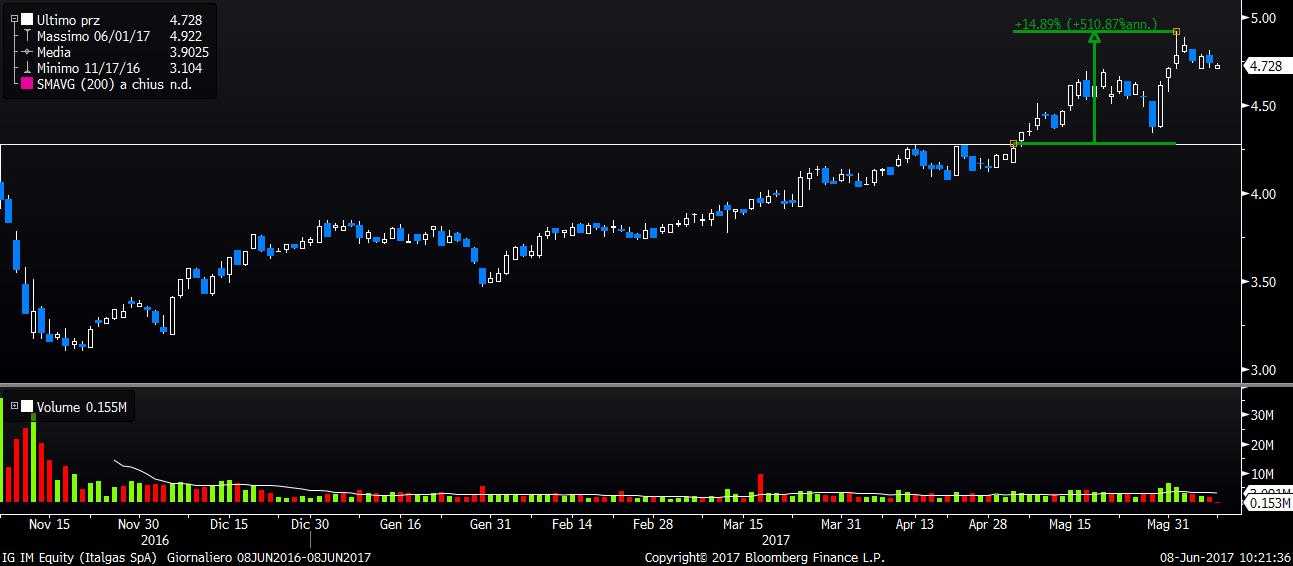Click the 2017 year label
Viewport: 1293px width, 566px height.
pos(776,538)
